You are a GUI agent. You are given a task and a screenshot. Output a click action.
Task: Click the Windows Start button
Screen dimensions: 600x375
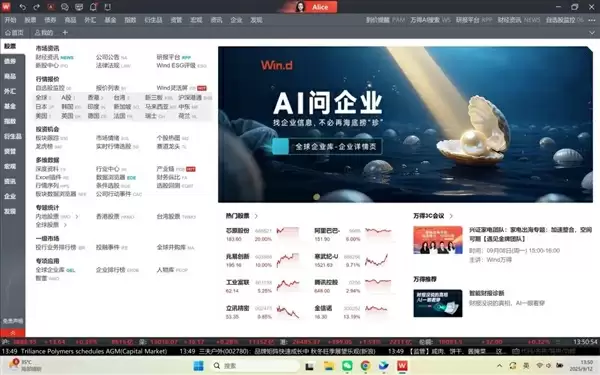coord(199,366)
